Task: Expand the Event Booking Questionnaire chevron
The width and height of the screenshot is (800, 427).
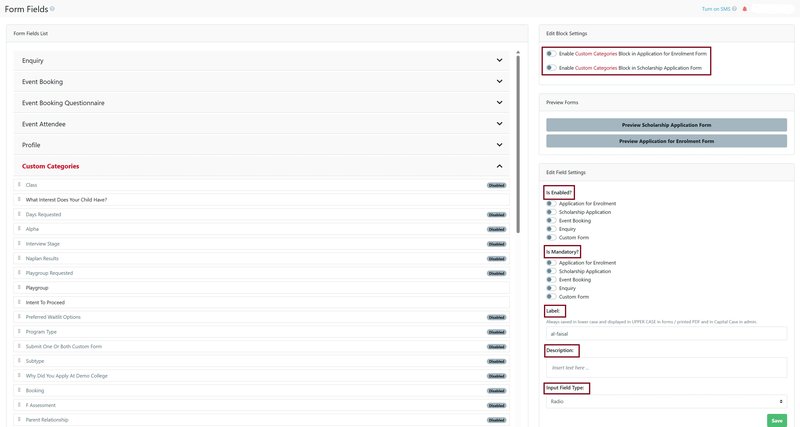Action: point(499,103)
